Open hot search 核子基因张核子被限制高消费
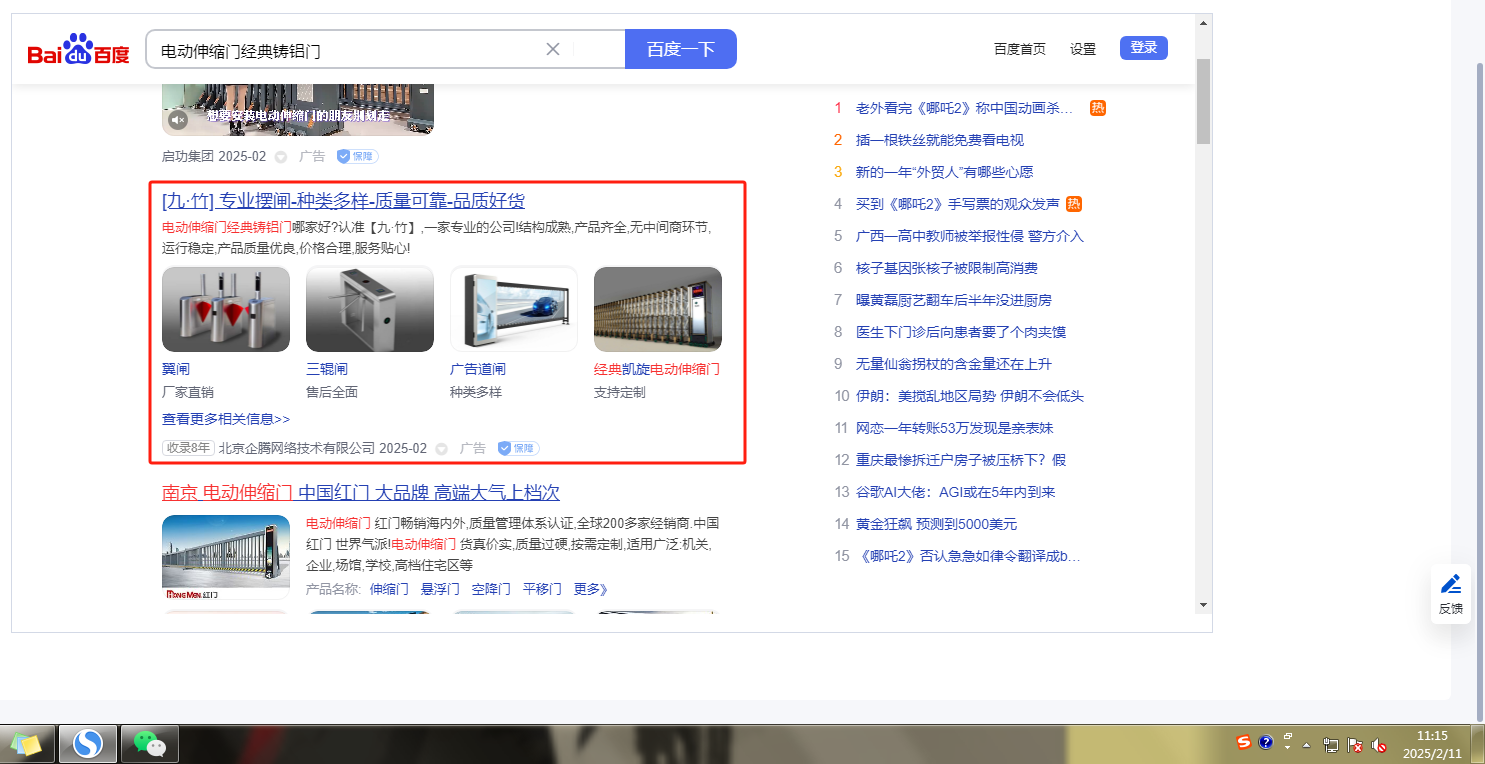The width and height of the screenshot is (1485, 764). 947,268
